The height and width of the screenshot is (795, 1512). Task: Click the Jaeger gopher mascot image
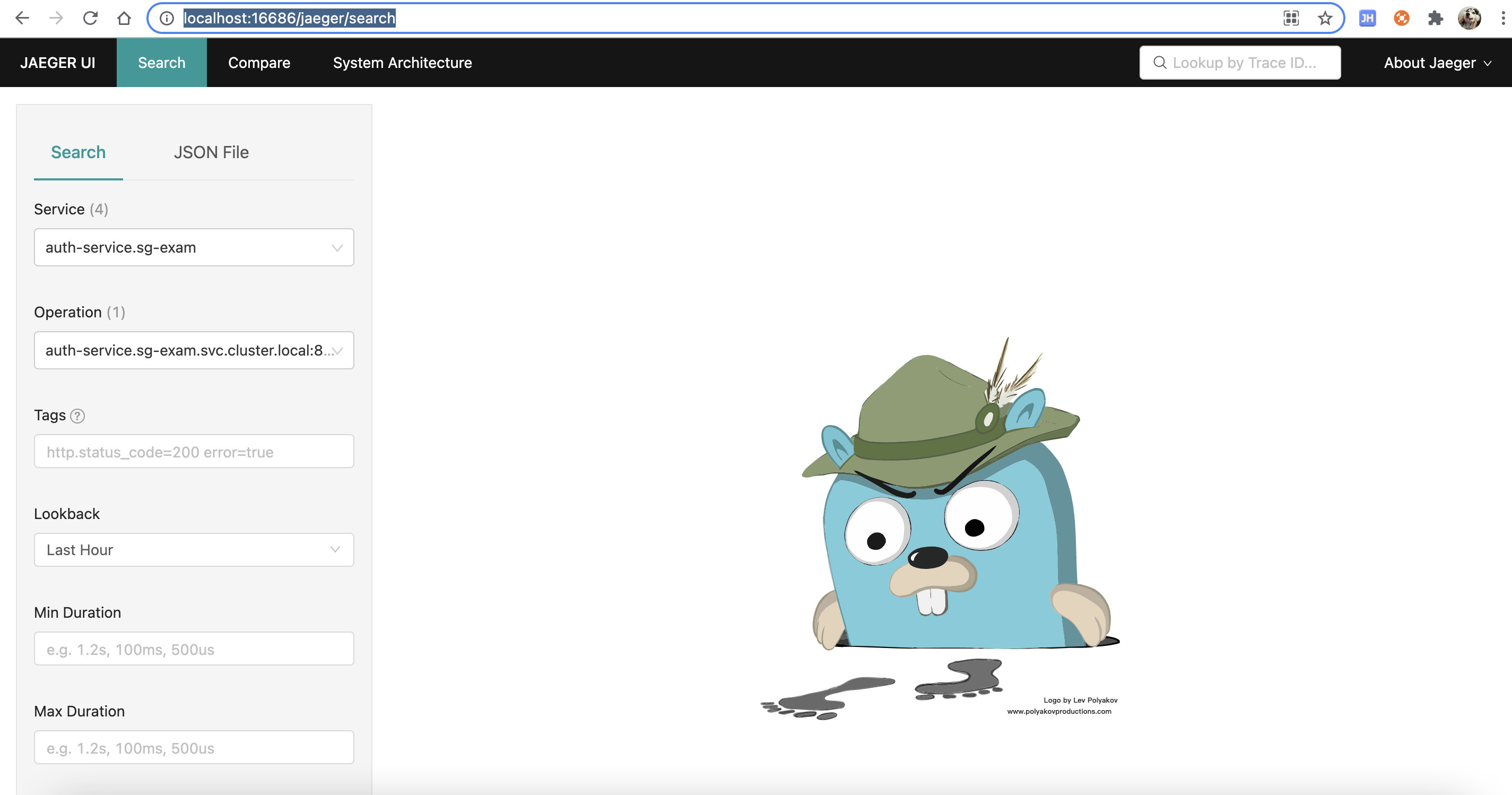pyautogui.click(x=939, y=529)
